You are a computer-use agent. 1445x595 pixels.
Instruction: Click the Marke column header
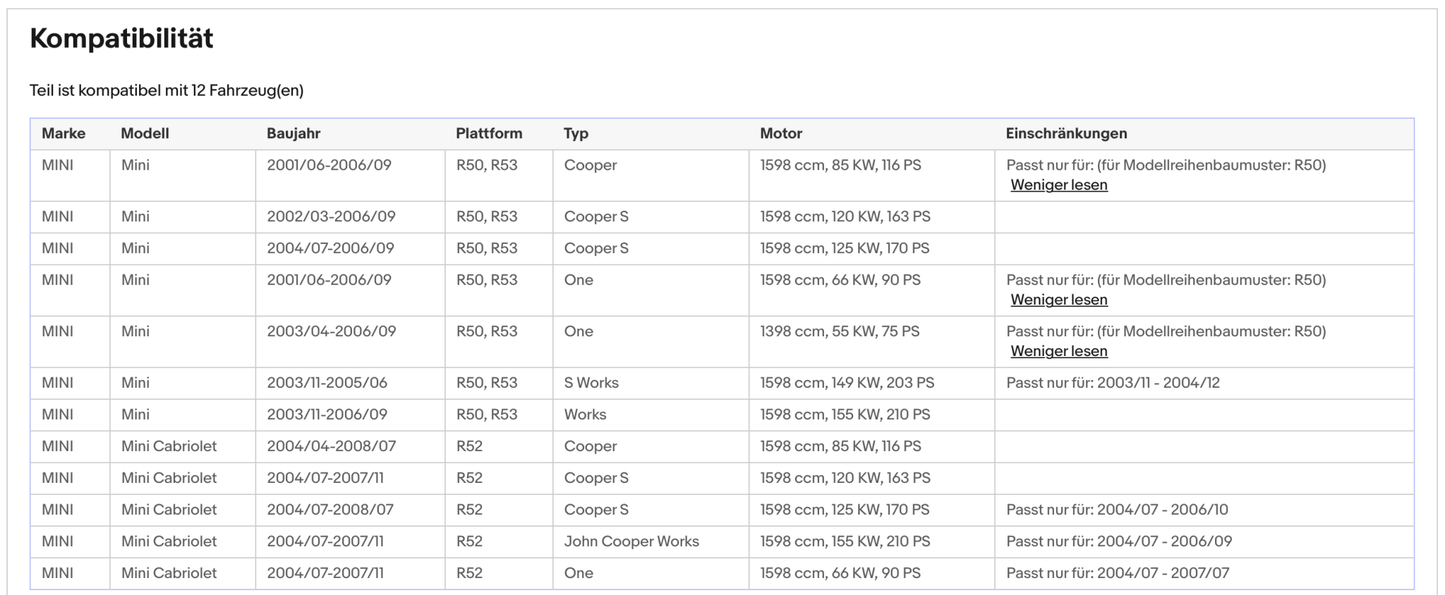coord(64,133)
